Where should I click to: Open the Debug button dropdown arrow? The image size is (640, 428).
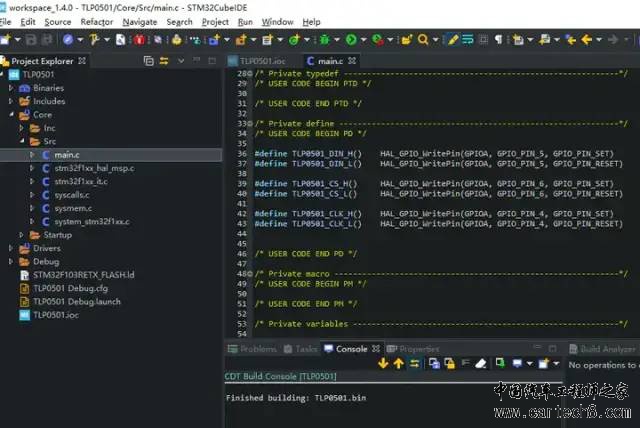point(337,40)
